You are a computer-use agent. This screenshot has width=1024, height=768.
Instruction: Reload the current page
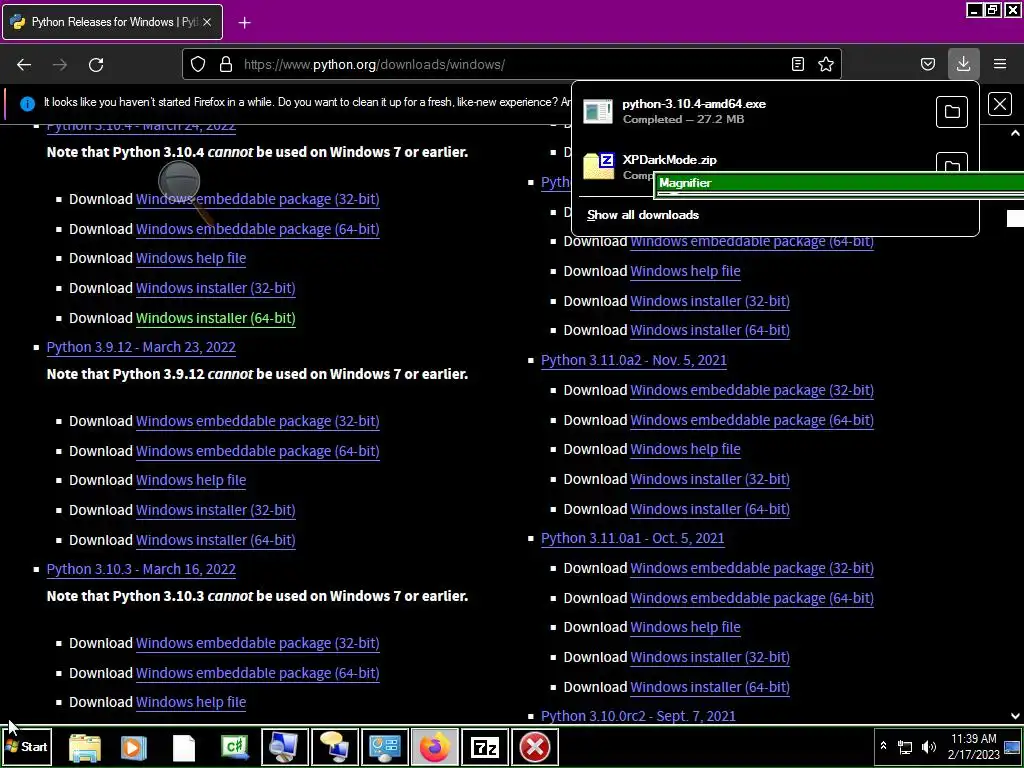[96, 65]
